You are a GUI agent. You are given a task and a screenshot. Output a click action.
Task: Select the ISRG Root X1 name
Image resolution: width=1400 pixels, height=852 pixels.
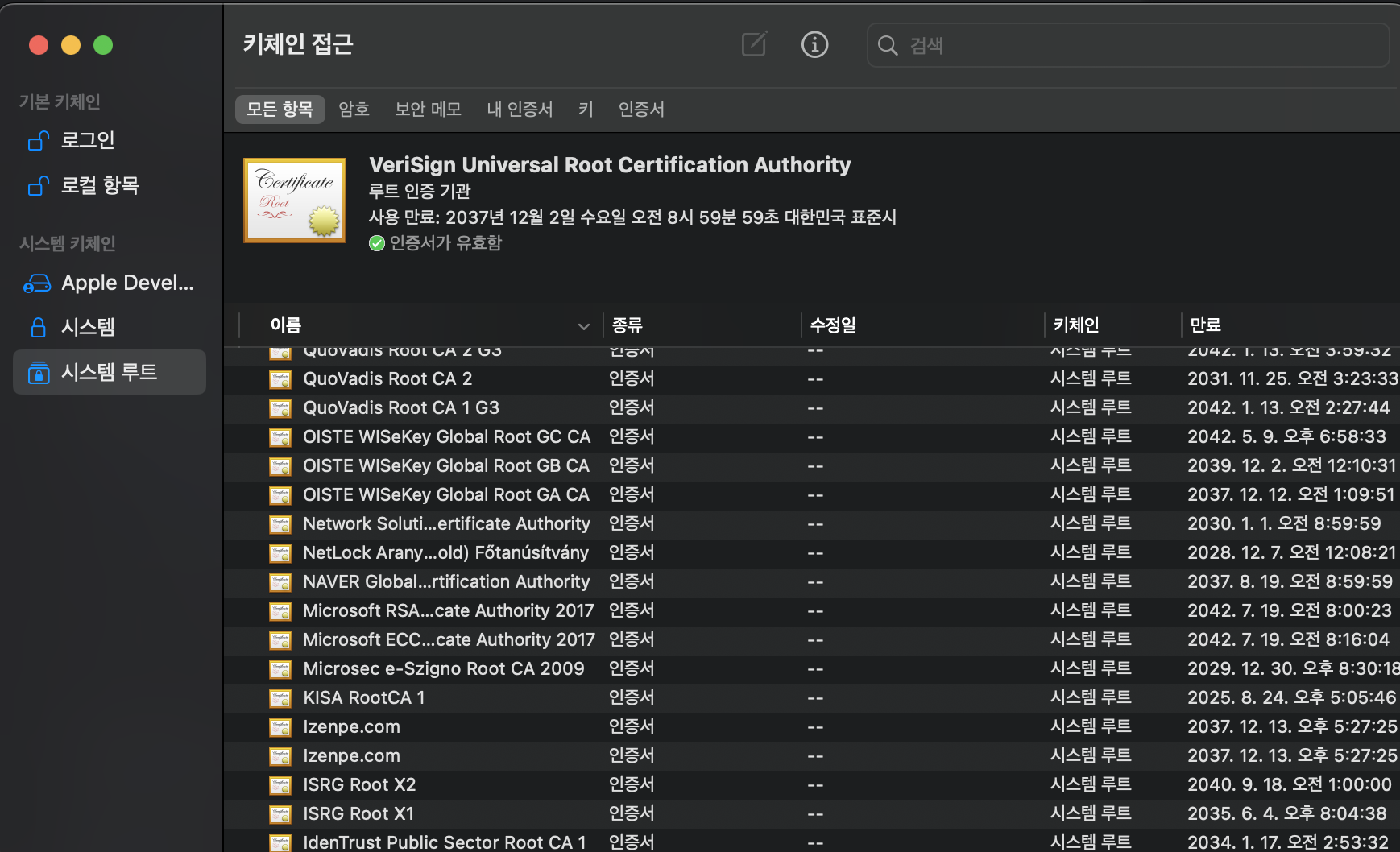358,813
